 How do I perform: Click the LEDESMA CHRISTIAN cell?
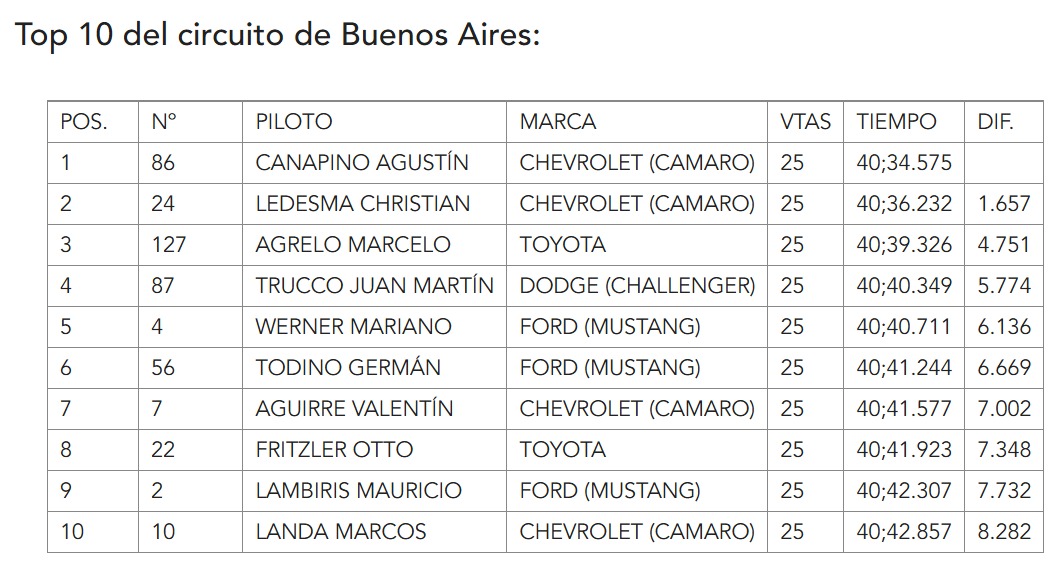[x=362, y=204]
